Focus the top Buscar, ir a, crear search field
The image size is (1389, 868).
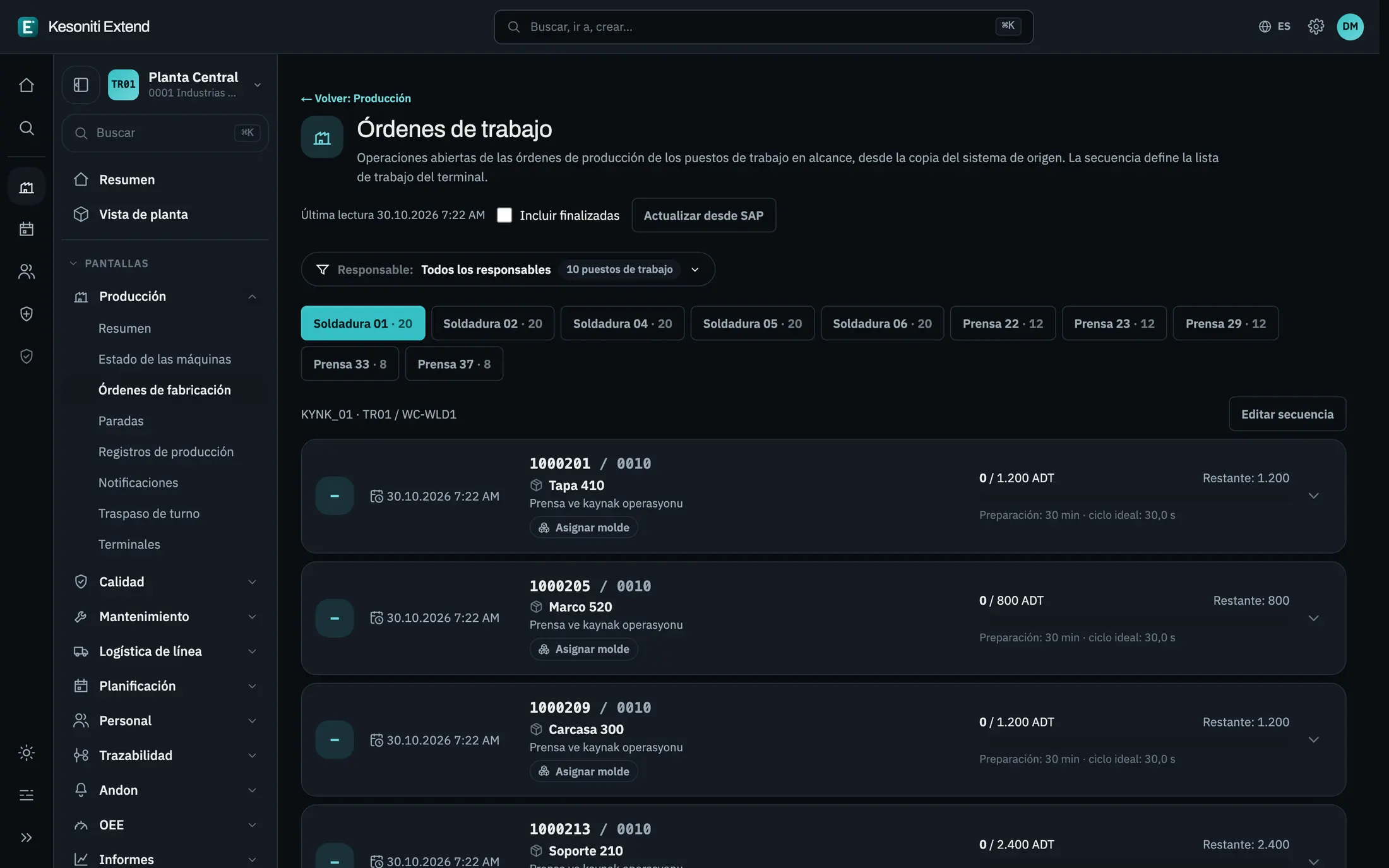[x=763, y=27]
